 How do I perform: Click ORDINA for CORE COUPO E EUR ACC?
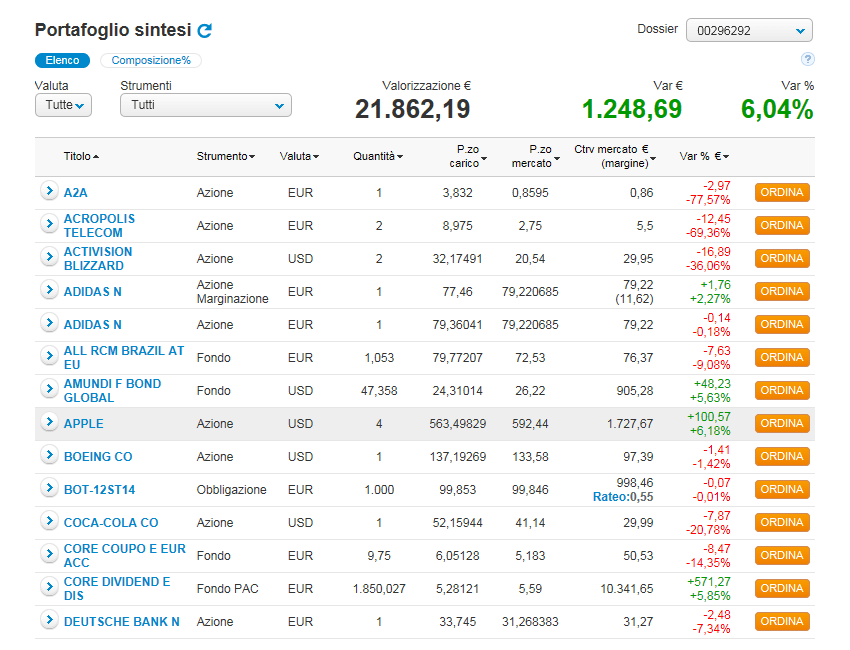[x=782, y=556]
